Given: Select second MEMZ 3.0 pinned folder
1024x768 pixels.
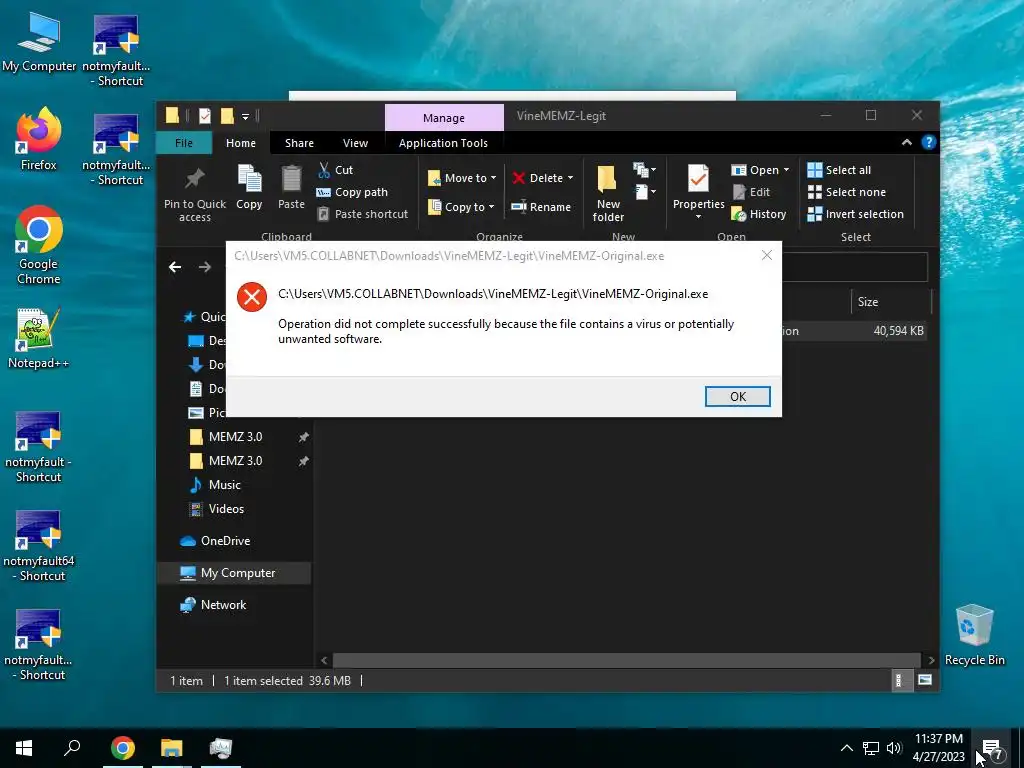Looking at the screenshot, I should [x=235, y=460].
